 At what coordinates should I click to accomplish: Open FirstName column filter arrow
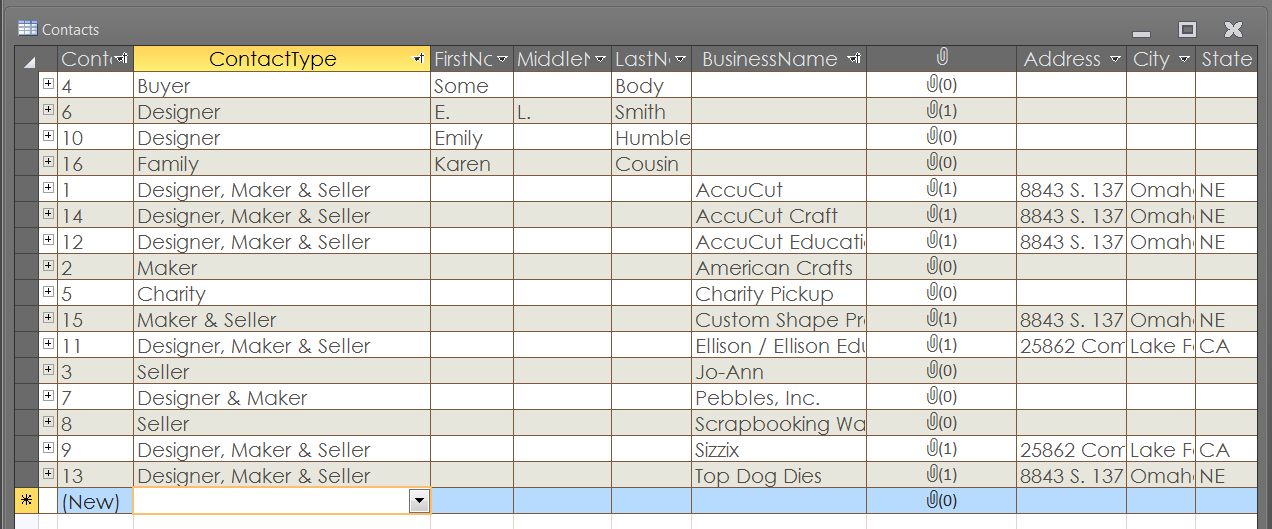pyautogui.click(x=502, y=60)
